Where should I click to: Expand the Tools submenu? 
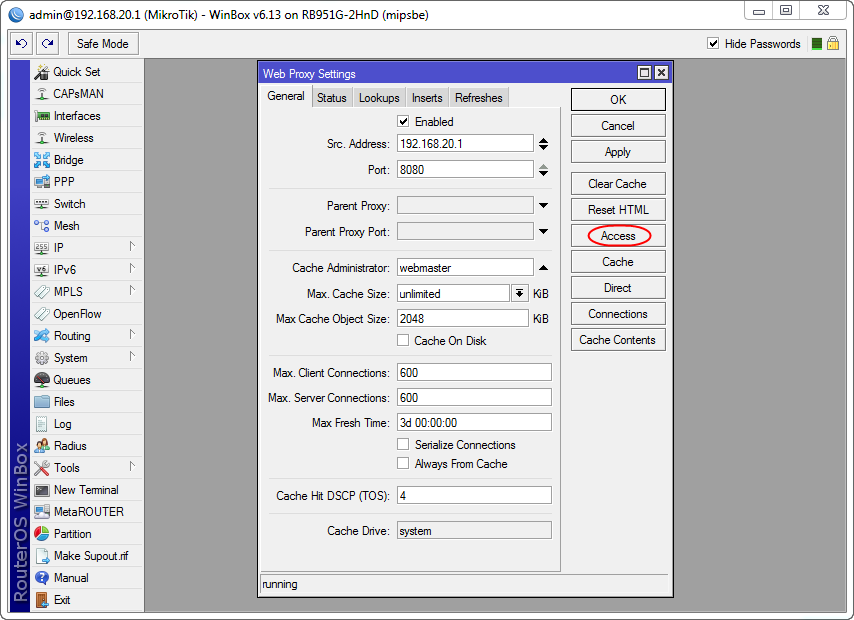(132, 466)
